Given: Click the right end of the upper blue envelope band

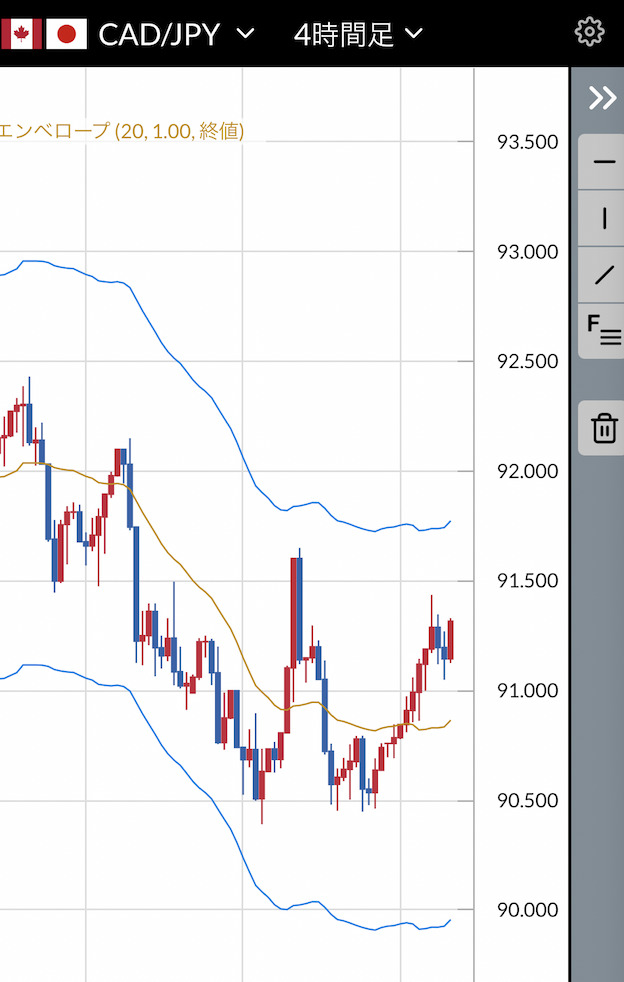Looking at the screenshot, I should (449, 522).
